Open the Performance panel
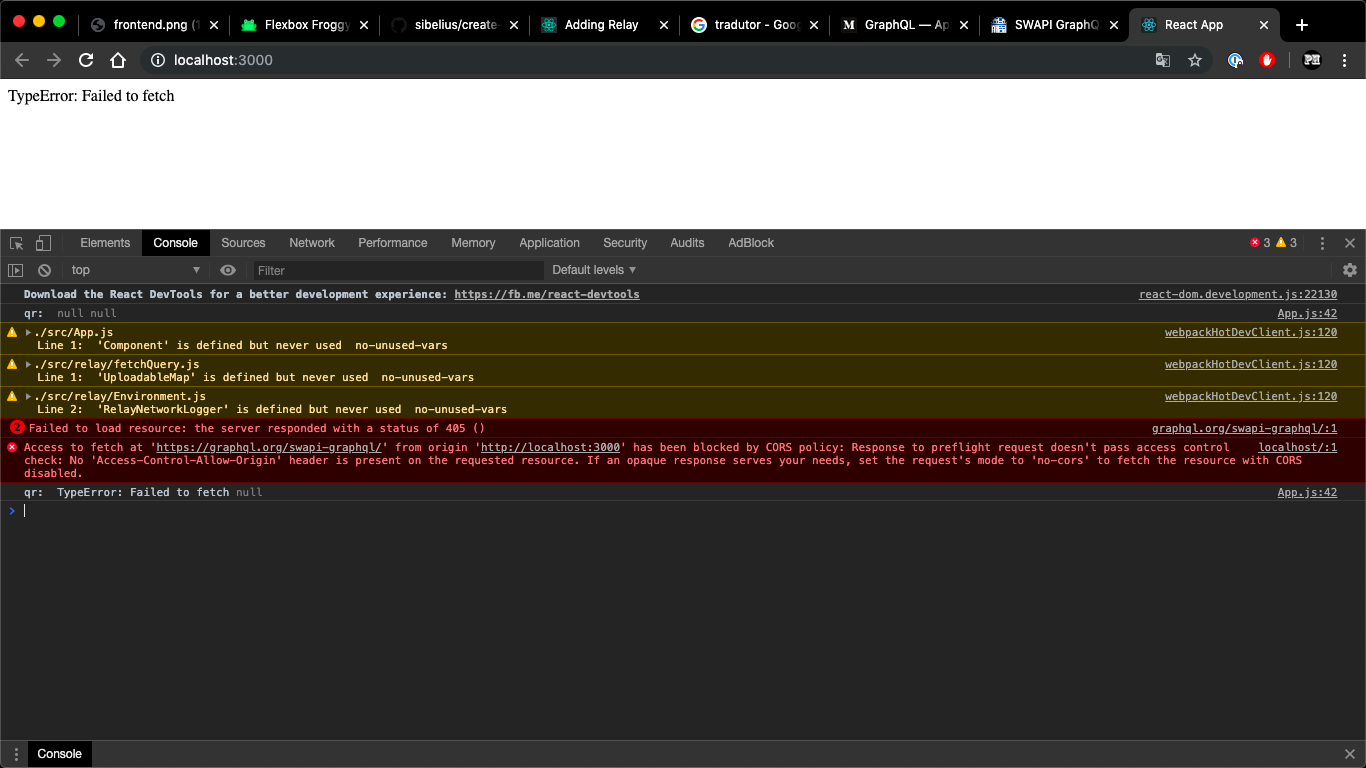 (393, 243)
